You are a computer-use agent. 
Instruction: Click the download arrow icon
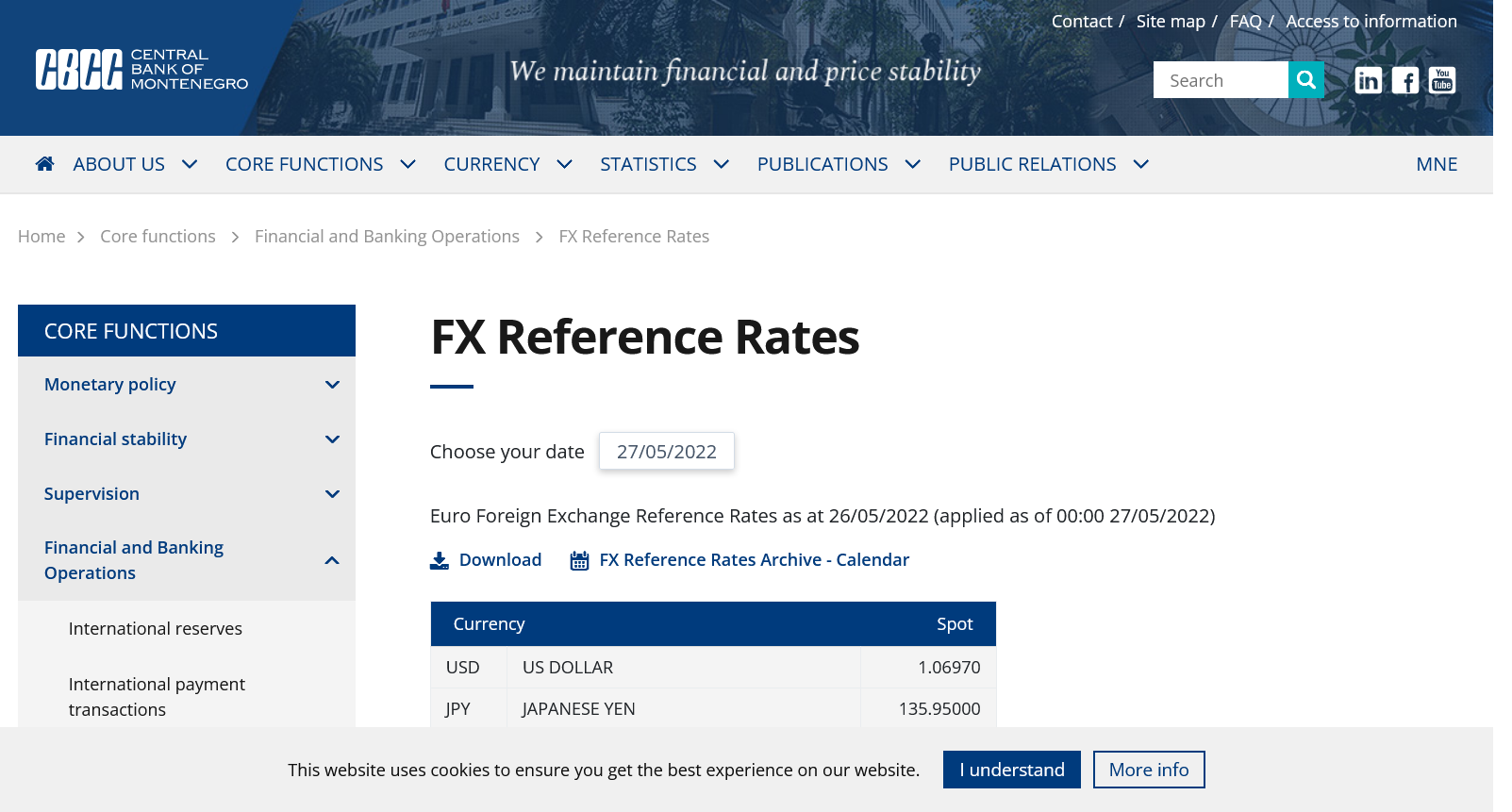tap(440, 561)
